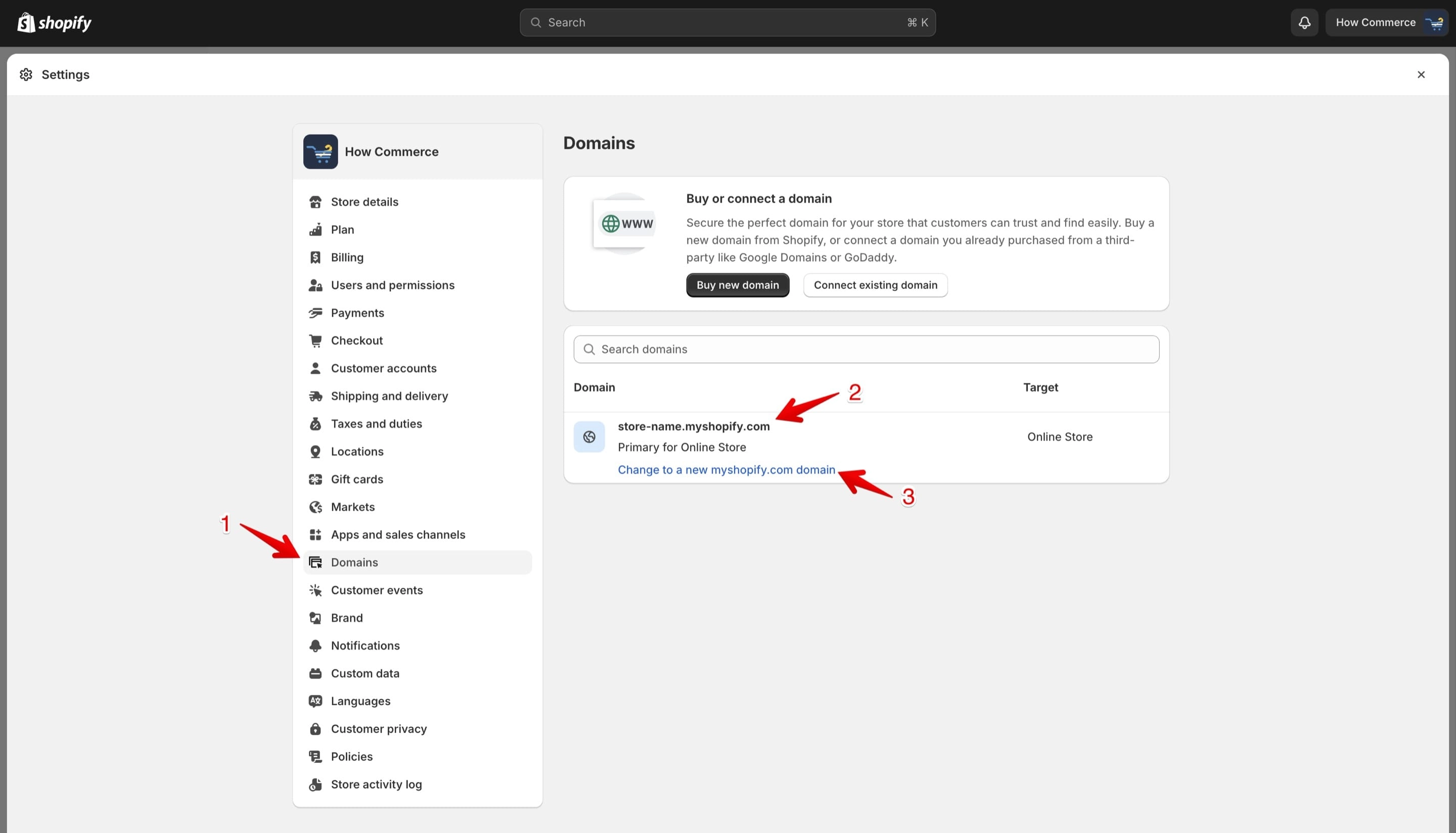Viewport: 1456px width, 833px height.
Task: Click the Domain column header
Action: (x=594, y=387)
